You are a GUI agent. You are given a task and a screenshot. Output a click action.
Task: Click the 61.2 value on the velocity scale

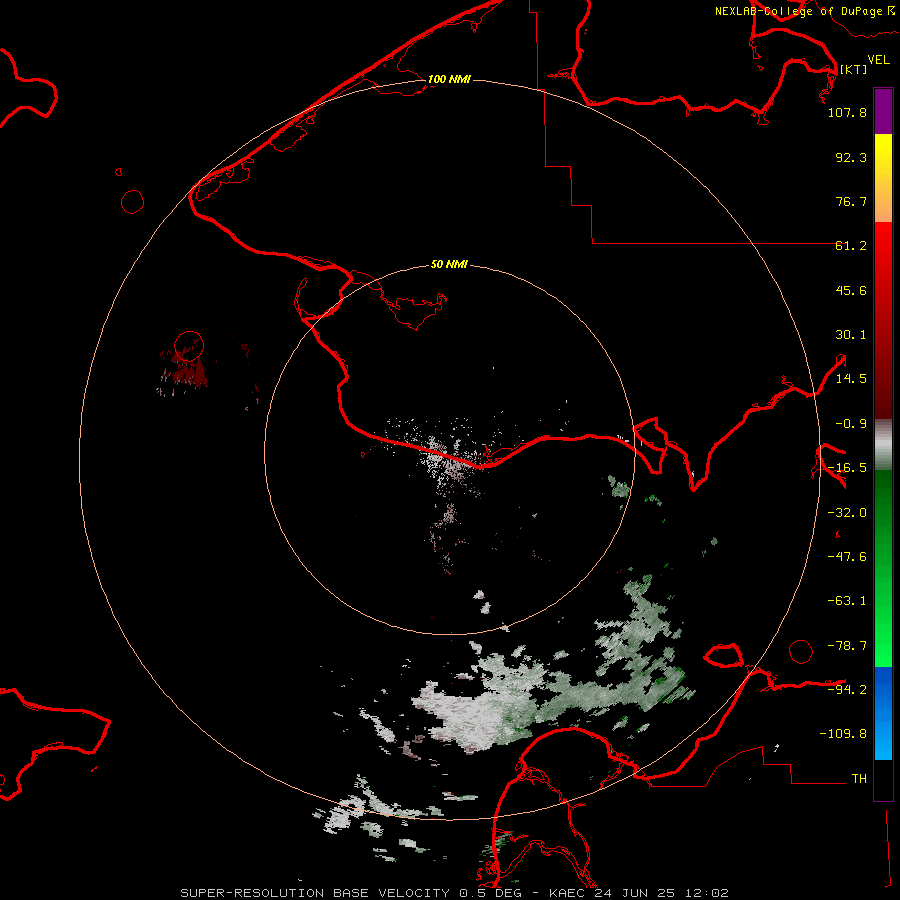[x=851, y=246]
